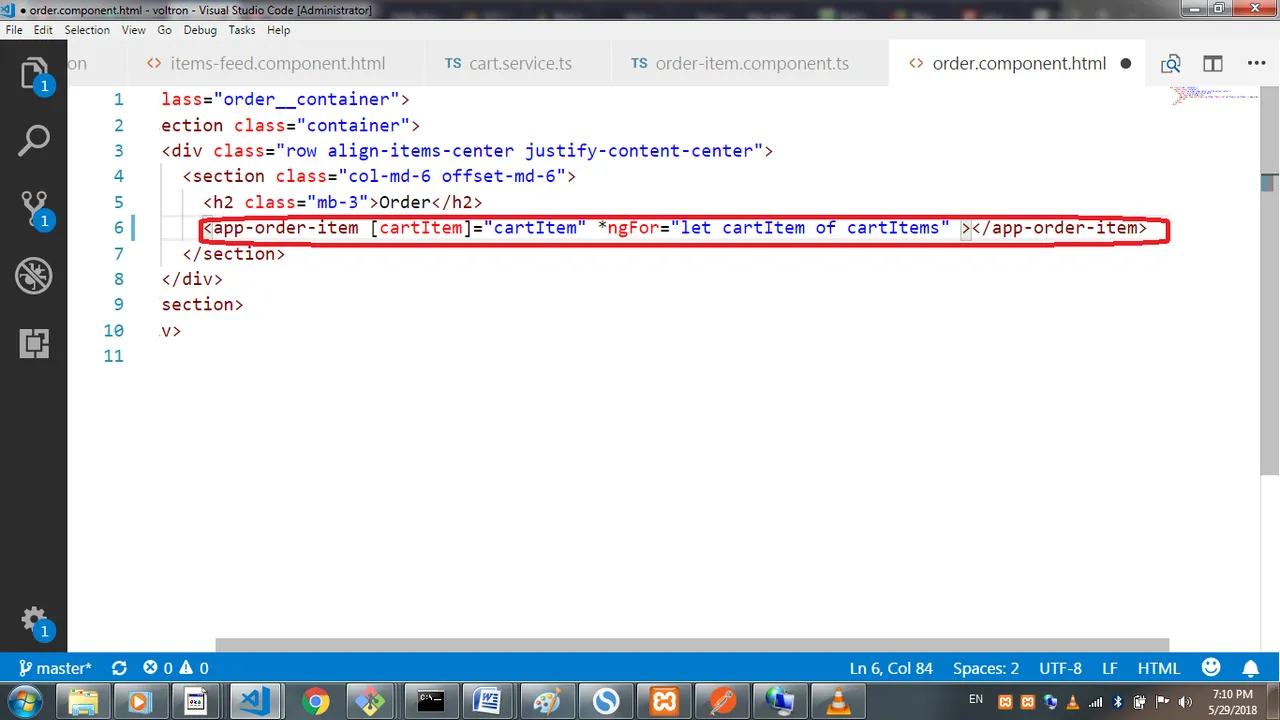Open Go menu
The height and width of the screenshot is (720, 1280).
(164, 30)
